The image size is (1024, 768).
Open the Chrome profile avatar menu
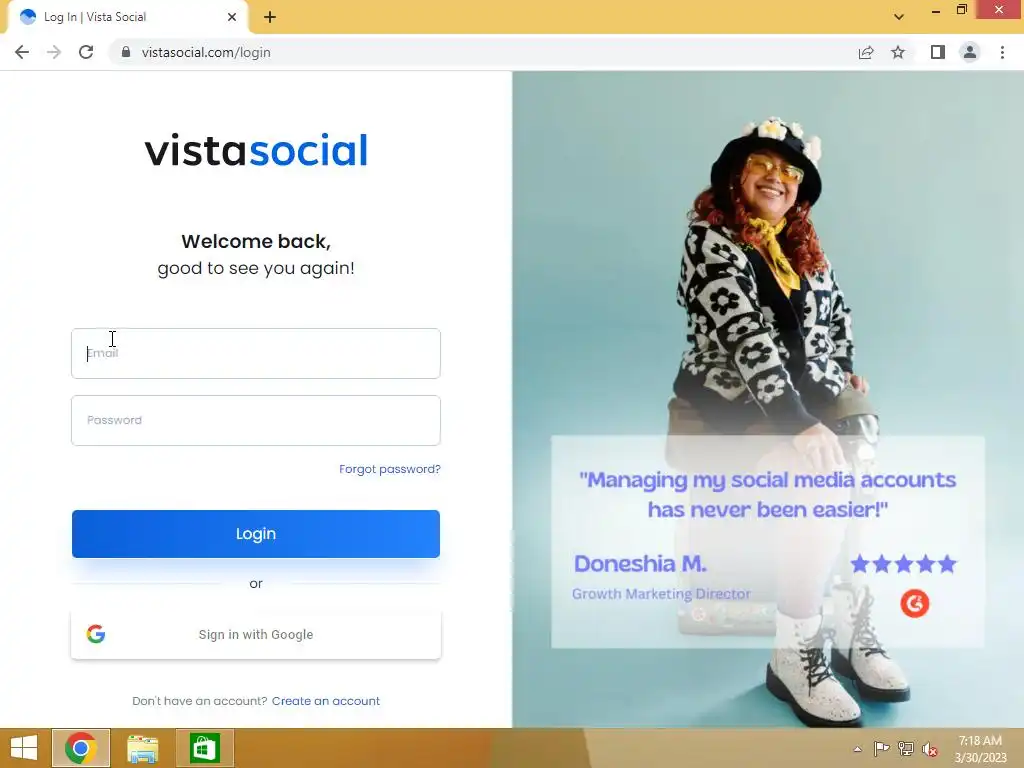pos(970,52)
